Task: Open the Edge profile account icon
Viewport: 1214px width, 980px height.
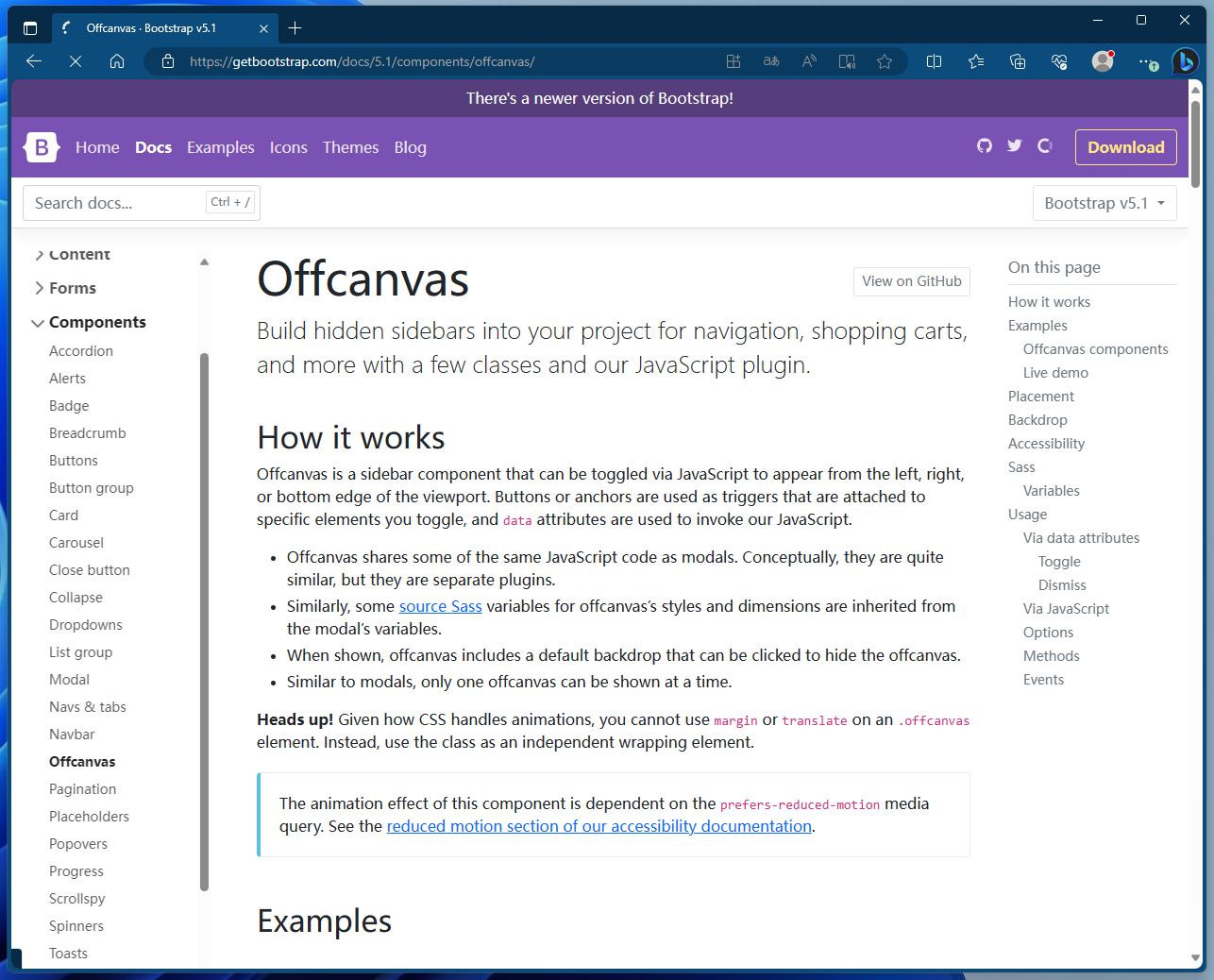Action: point(1102,61)
